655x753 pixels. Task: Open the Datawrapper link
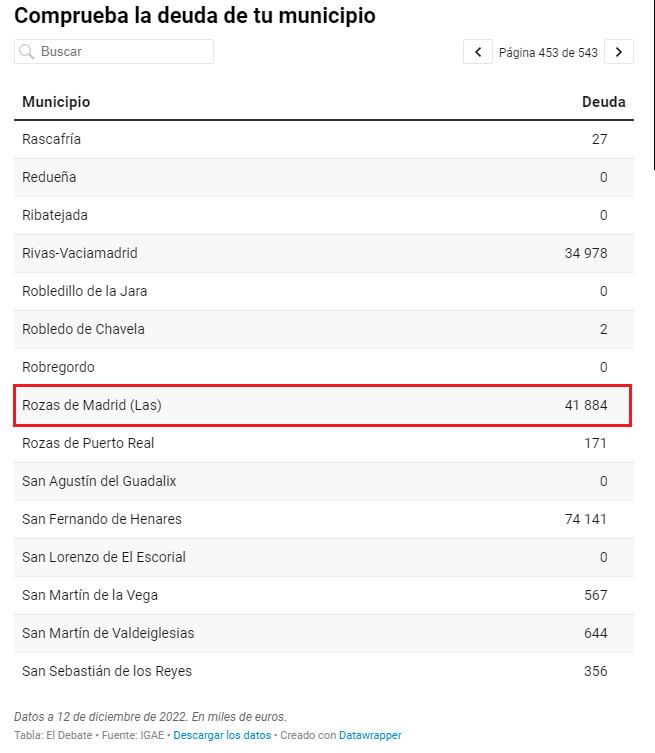pos(370,735)
